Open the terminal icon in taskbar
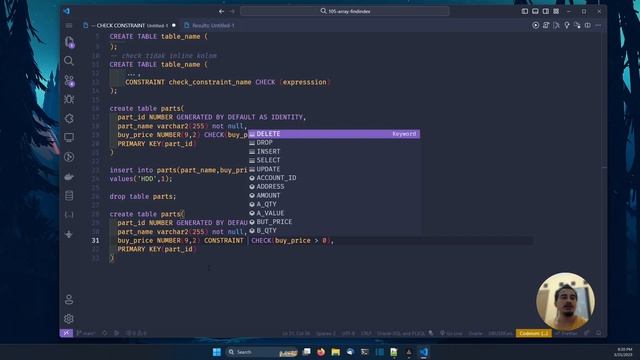Screen dimensions: 640x360 pos(364,352)
